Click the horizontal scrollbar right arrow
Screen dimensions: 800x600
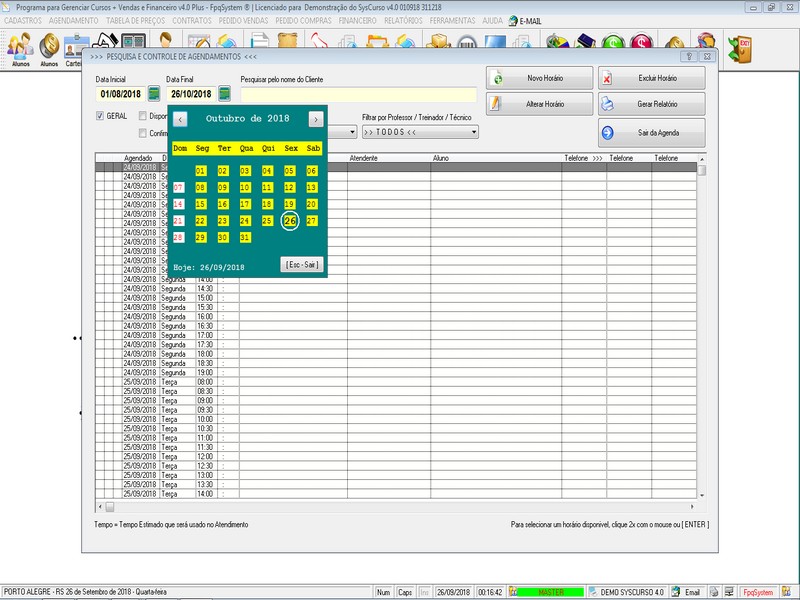(692, 507)
